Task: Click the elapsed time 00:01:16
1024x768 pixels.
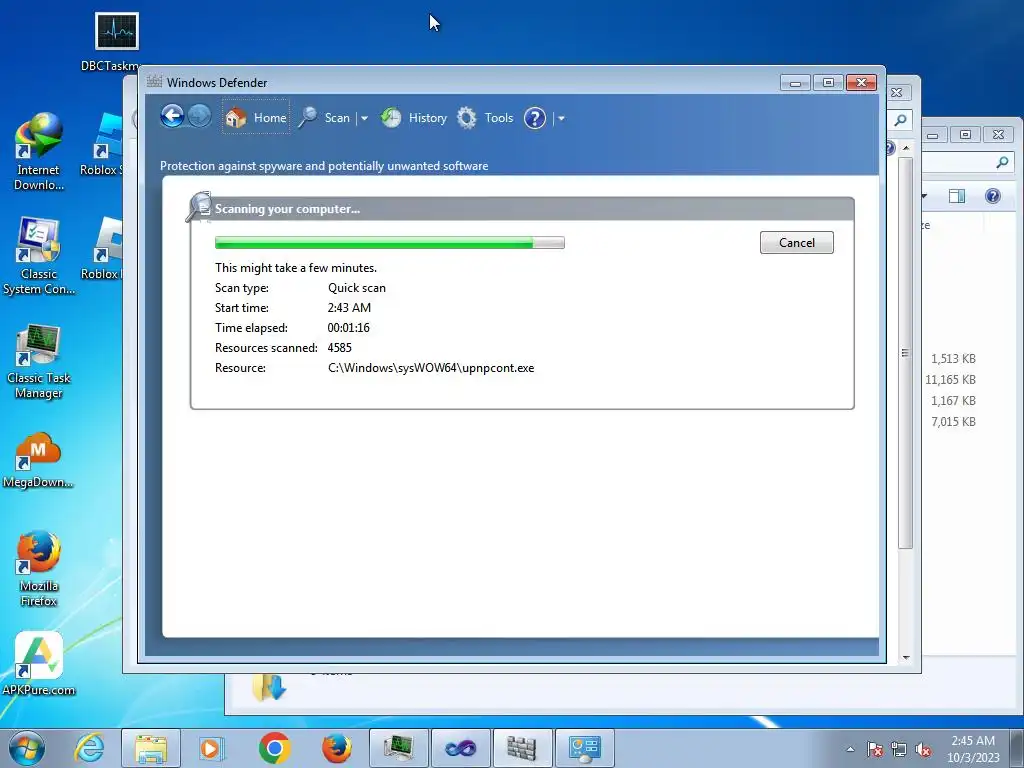Action: pos(349,328)
